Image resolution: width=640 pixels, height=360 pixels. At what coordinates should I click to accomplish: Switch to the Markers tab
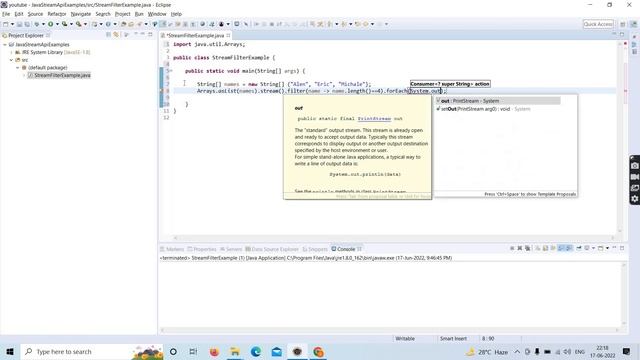point(172,249)
